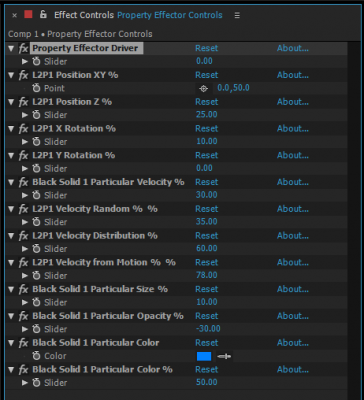Click the red label color square in the panel header
Viewport: 364px width, 400px height.
(28, 14)
